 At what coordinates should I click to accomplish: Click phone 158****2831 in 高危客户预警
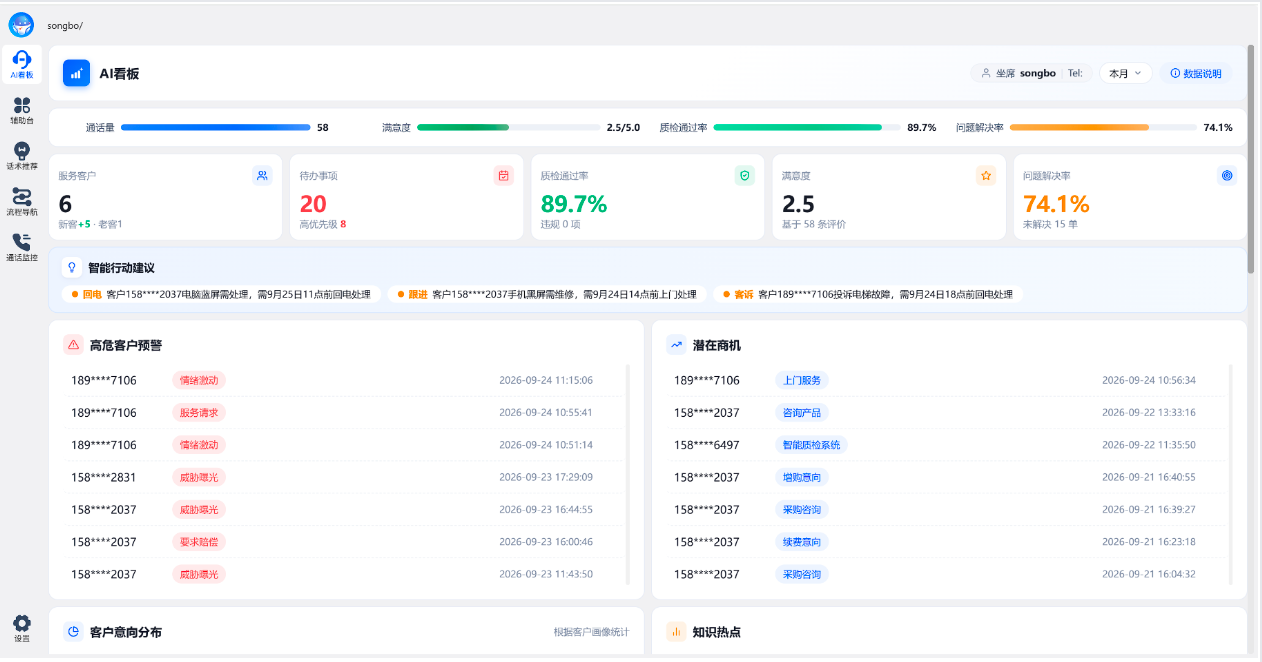point(104,477)
